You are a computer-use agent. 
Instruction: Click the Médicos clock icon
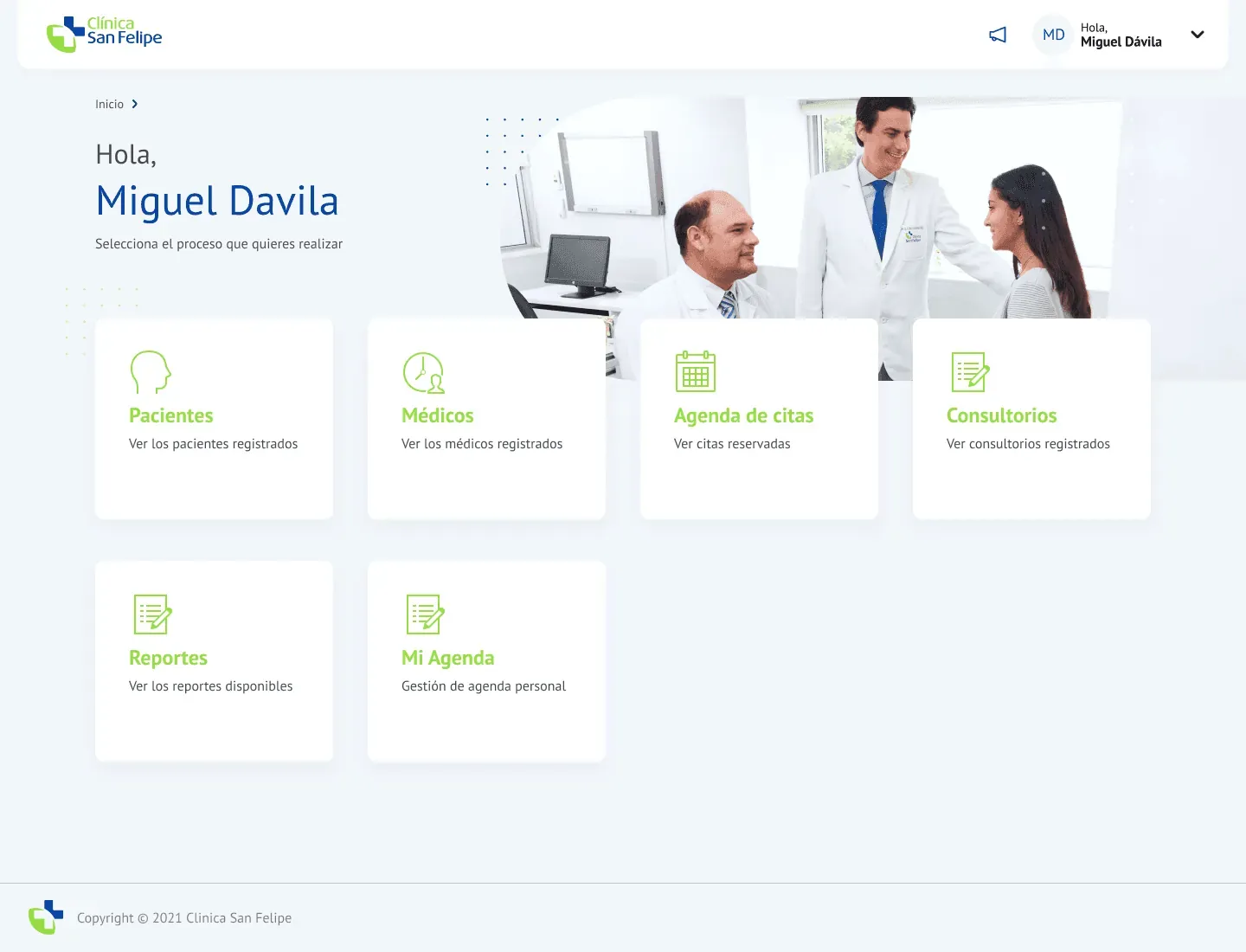[423, 372]
